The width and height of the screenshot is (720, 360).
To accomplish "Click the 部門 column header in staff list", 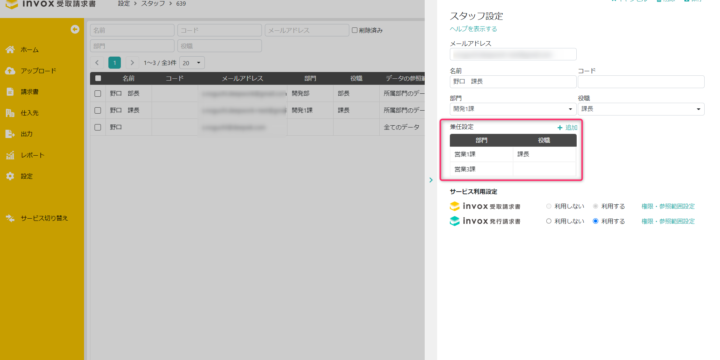I will [310, 79].
